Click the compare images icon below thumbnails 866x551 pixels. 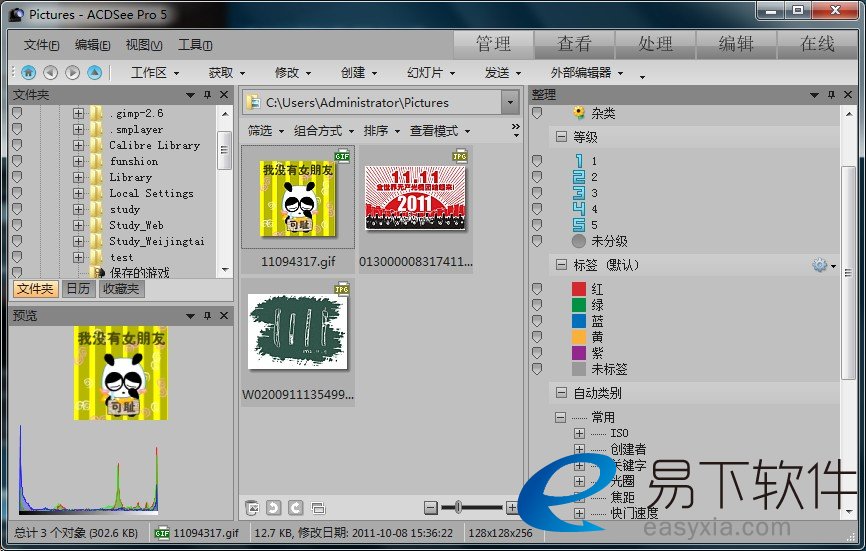tap(317, 508)
